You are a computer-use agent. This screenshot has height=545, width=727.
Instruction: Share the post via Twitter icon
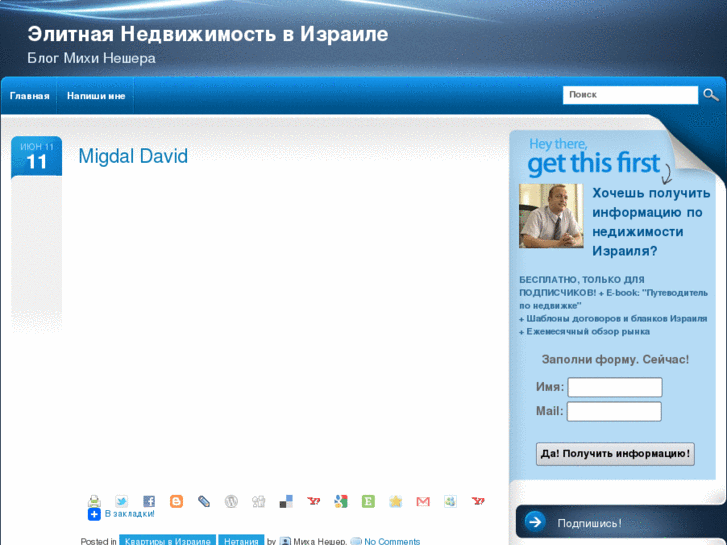click(121, 501)
